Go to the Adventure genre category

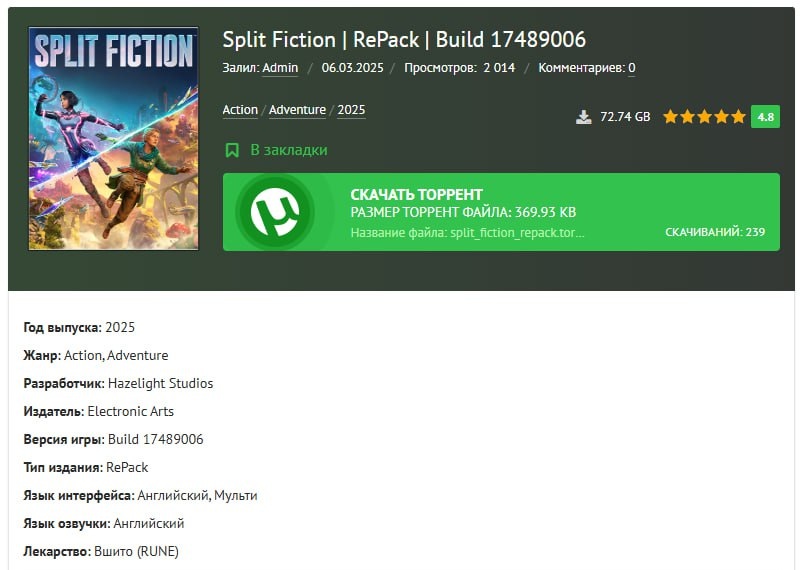coord(297,110)
